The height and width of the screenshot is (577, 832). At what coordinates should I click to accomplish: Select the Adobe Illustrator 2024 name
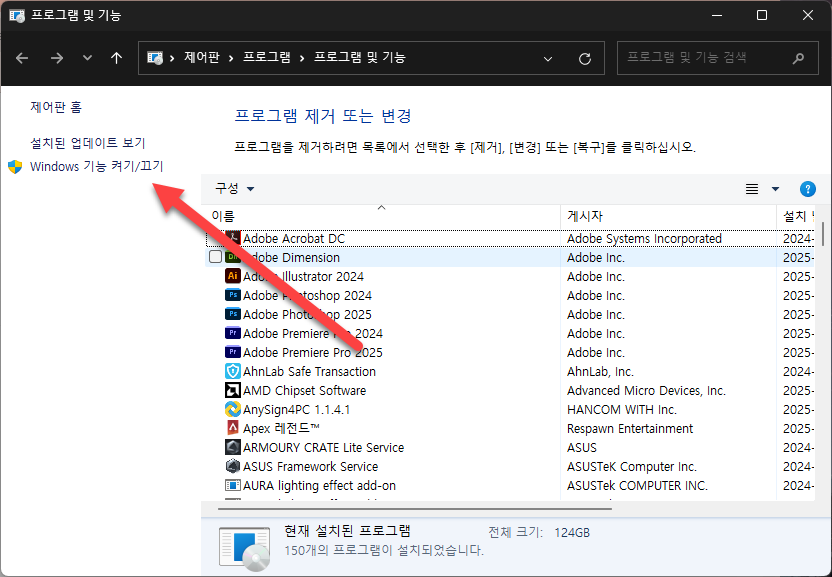click(303, 277)
